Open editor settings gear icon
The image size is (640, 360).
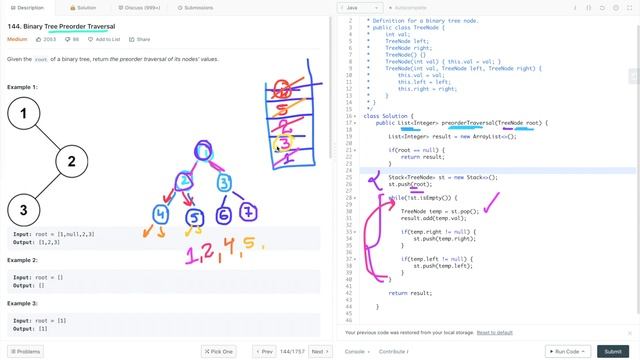616,8
